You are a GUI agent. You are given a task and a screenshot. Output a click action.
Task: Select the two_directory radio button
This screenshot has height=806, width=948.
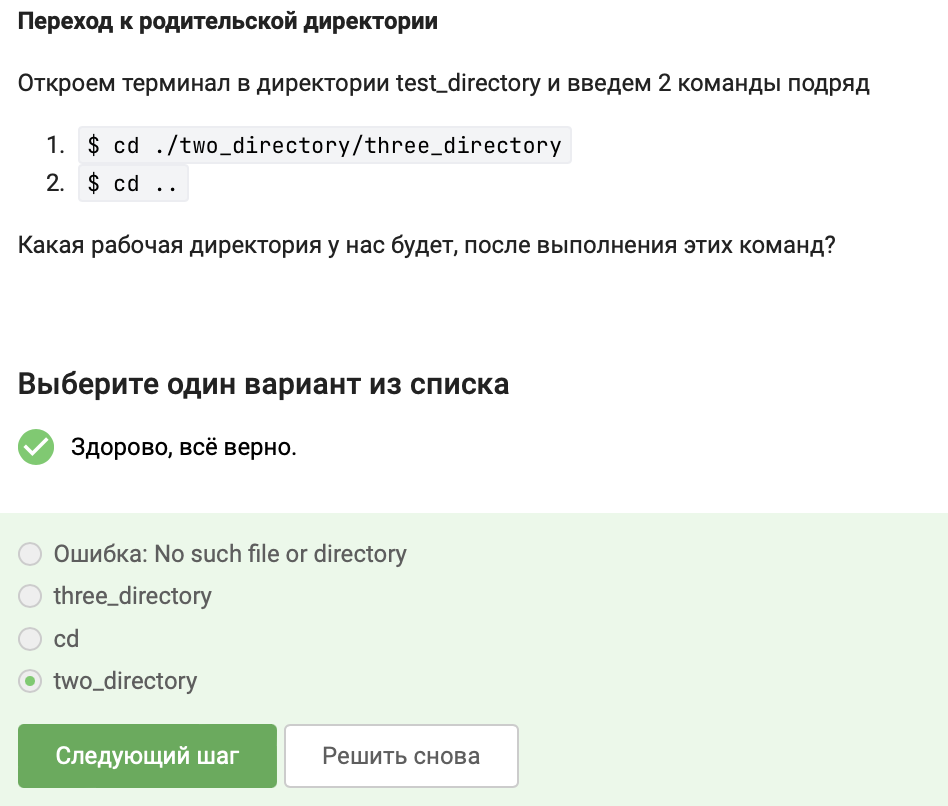tap(31, 682)
